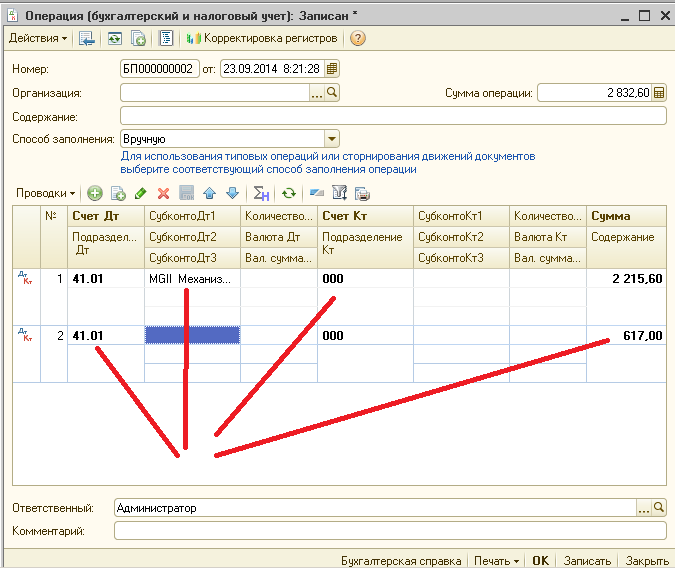Click the green Add row icon
This screenshot has width=675, height=569.
pyautogui.click(x=95, y=193)
